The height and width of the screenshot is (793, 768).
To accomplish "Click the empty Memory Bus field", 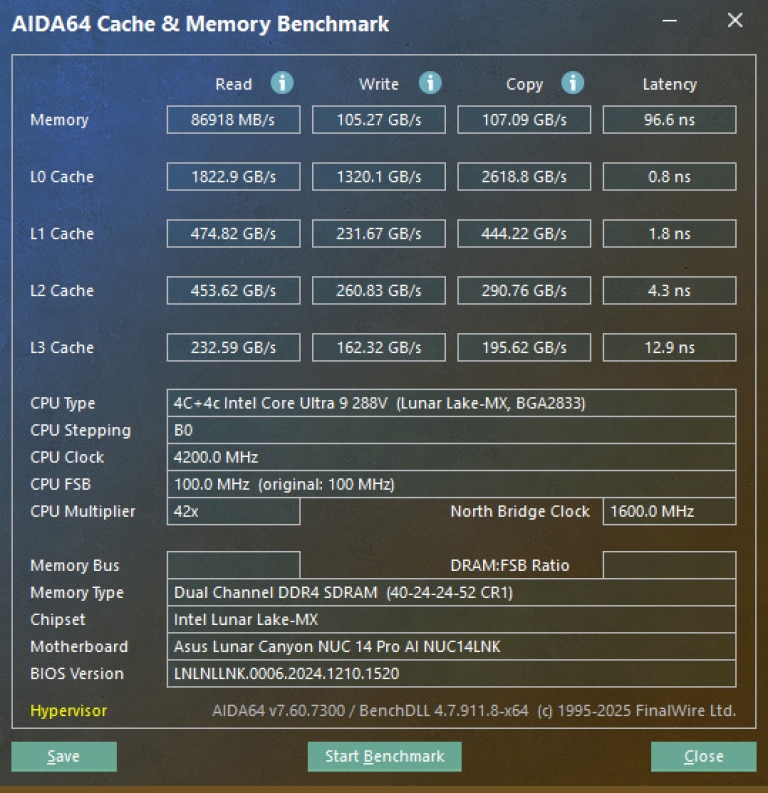I will [233, 565].
